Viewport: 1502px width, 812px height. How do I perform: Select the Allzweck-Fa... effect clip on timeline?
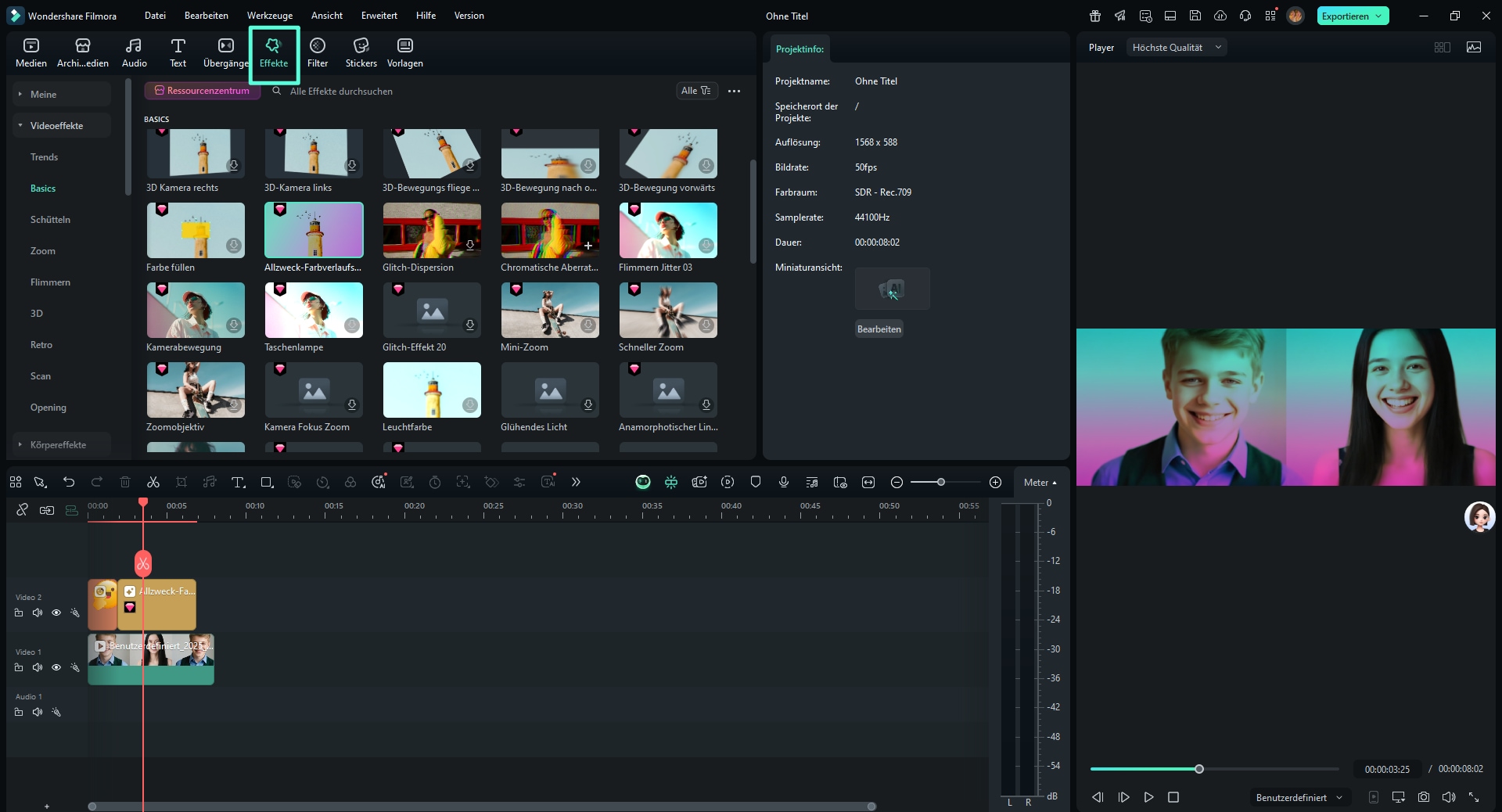click(x=156, y=605)
